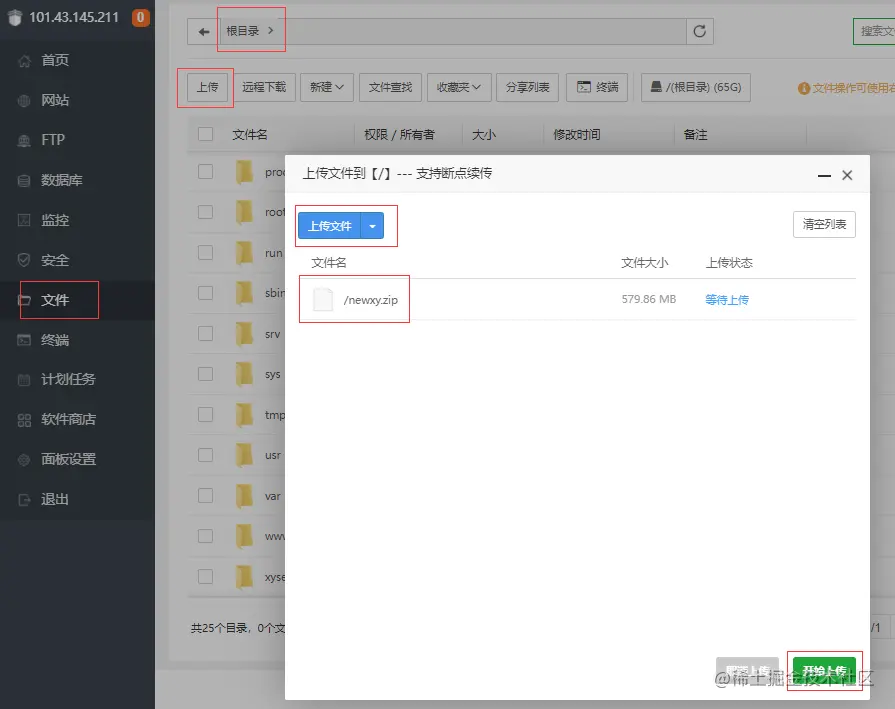
Task: Refresh the file list
Action: (701, 30)
